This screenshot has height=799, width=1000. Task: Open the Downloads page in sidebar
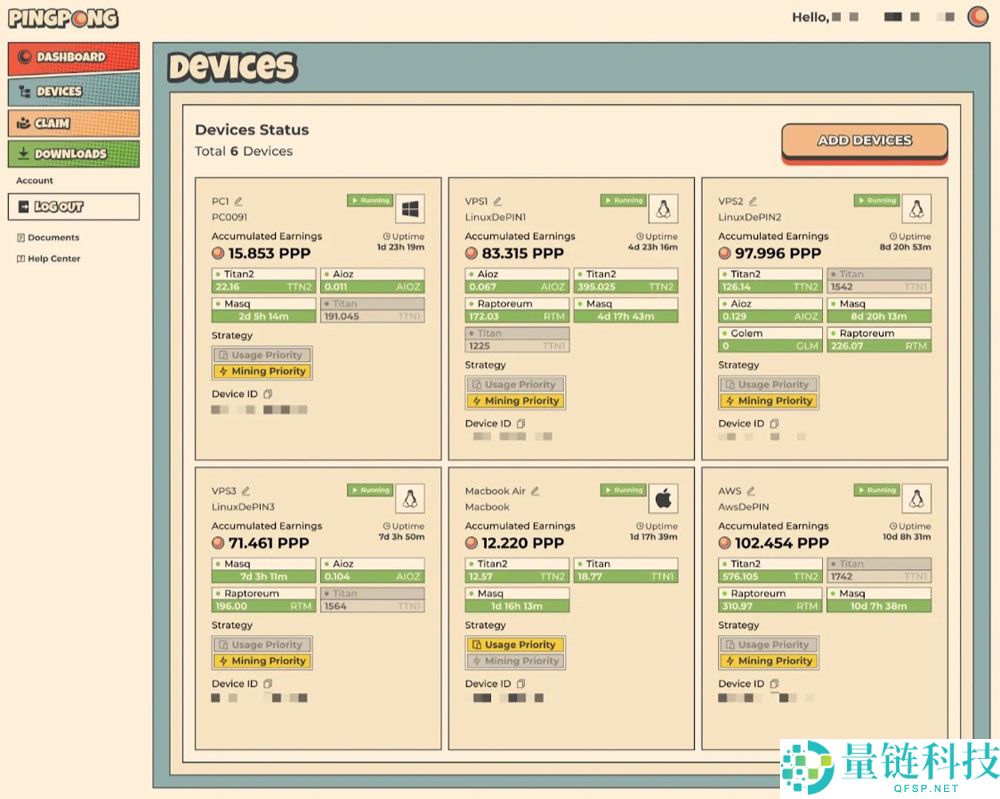tap(73, 154)
